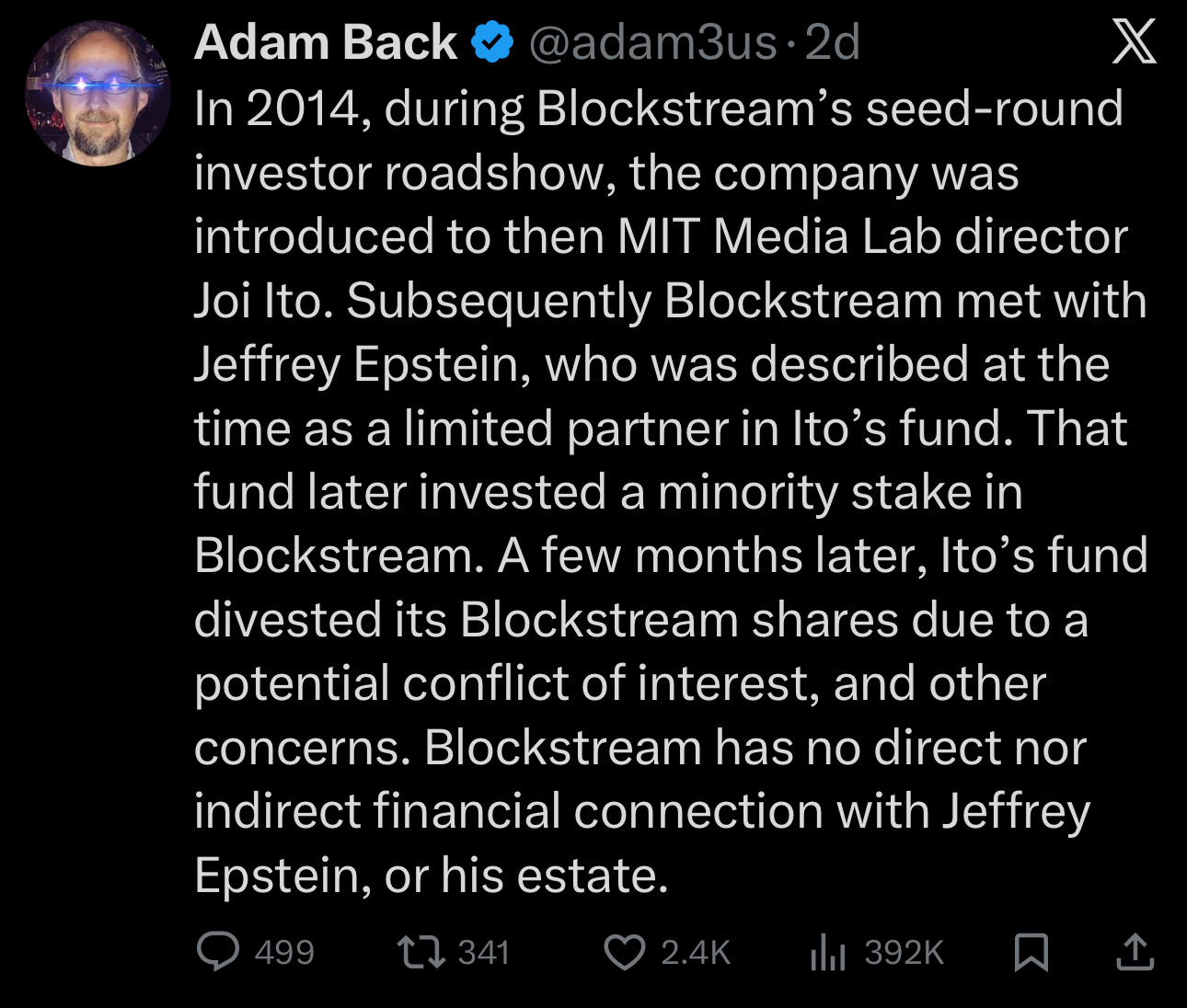This screenshot has width=1187, height=1008.
Task: Bookmark this tweet
Action: point(1031,952)
